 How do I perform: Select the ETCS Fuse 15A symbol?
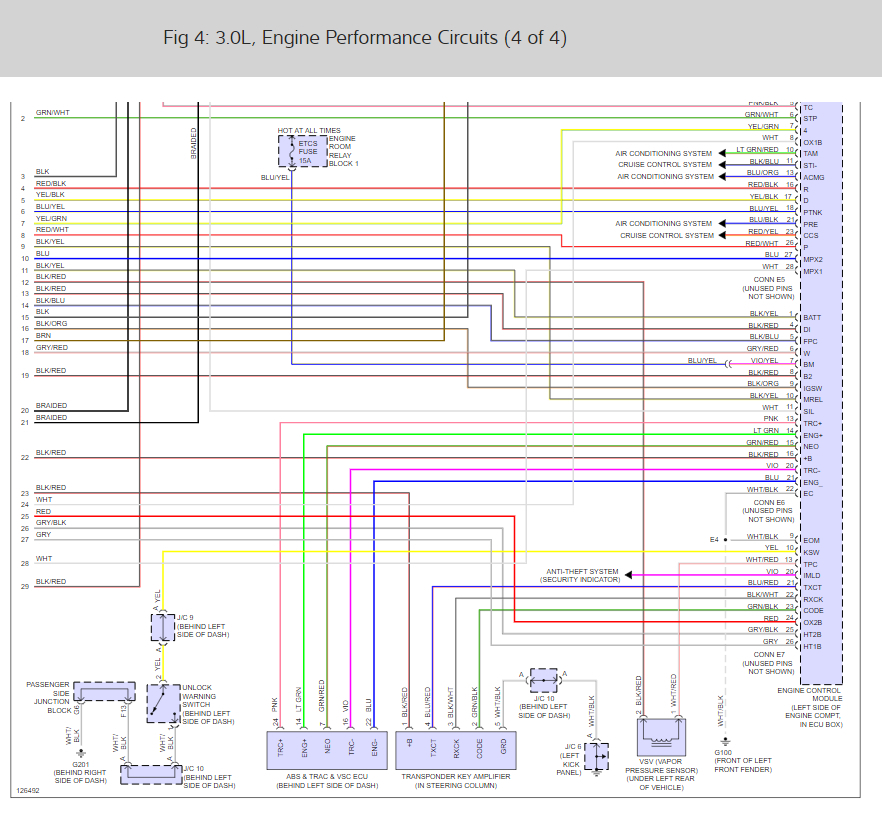pyautogui.click(x=303, y=151)
